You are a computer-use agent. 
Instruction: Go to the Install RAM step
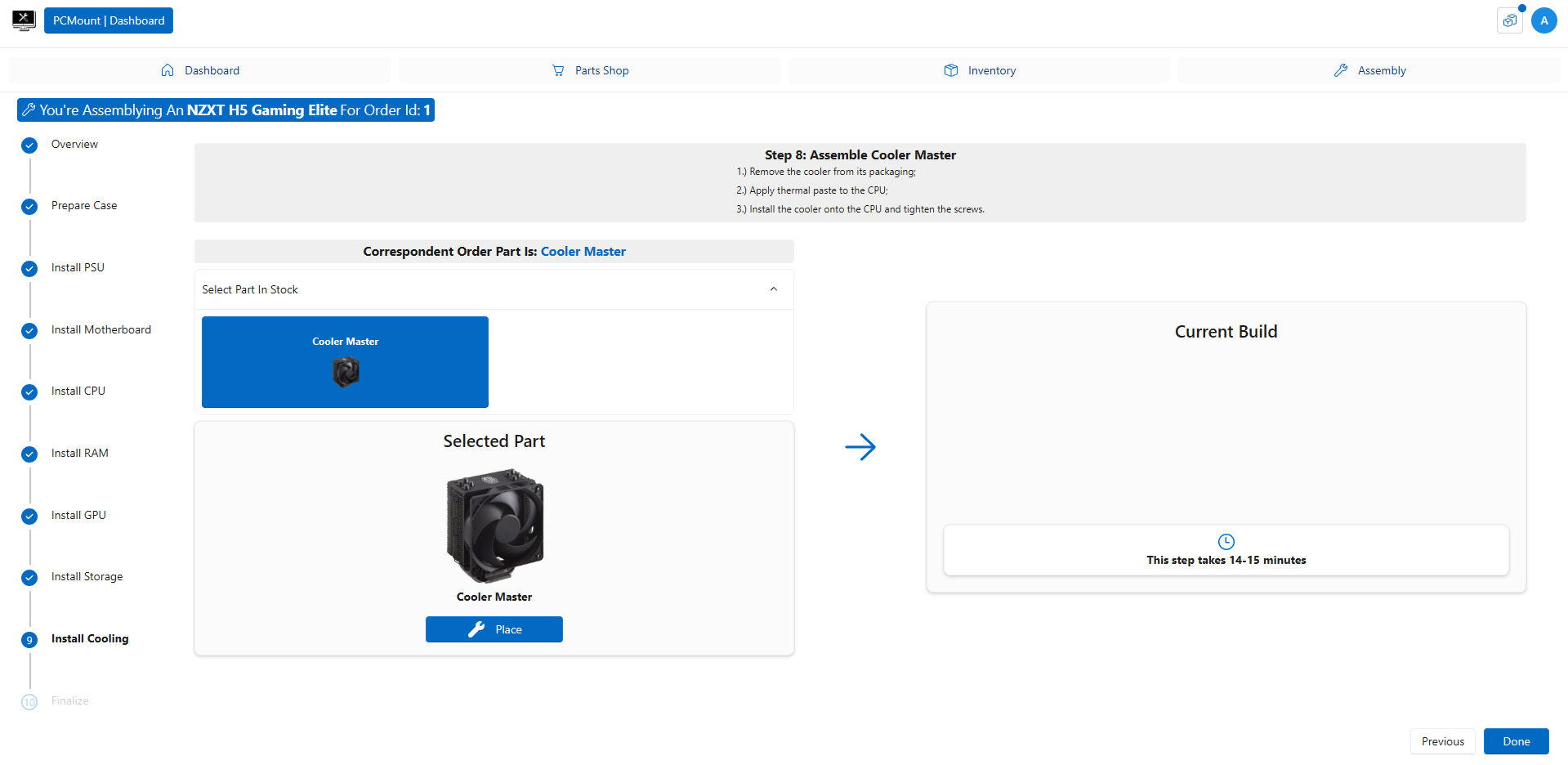[x=80, y=453]
